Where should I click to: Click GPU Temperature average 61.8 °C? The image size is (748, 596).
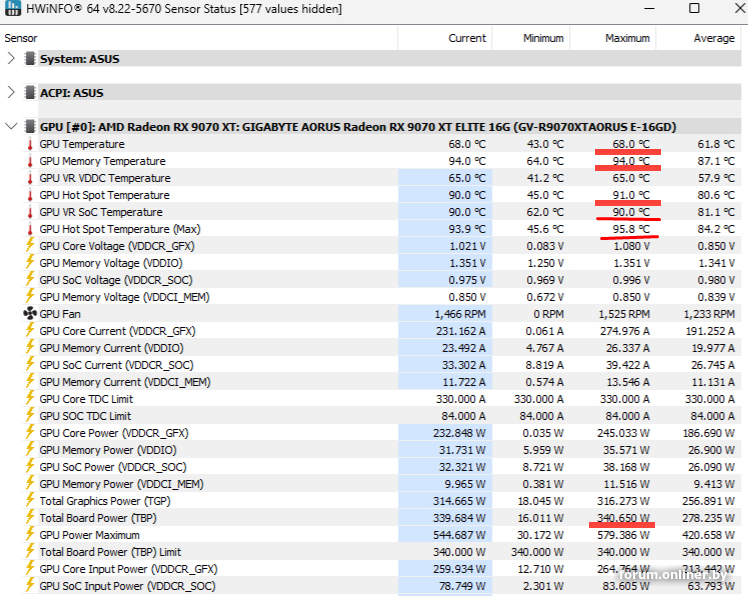click(716, 144)
